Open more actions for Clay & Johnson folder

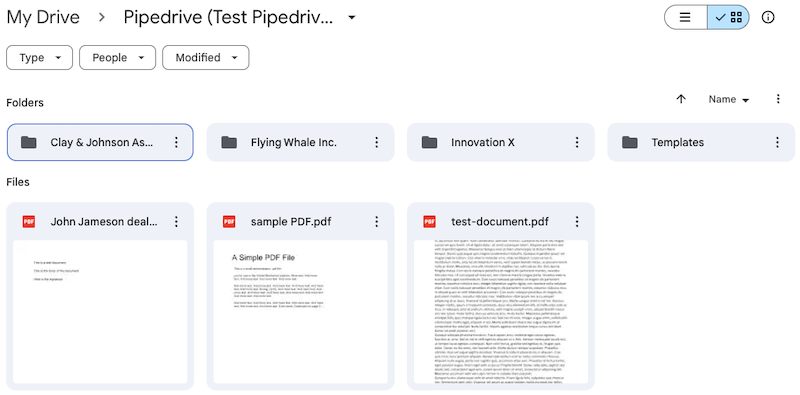[177, 142]
